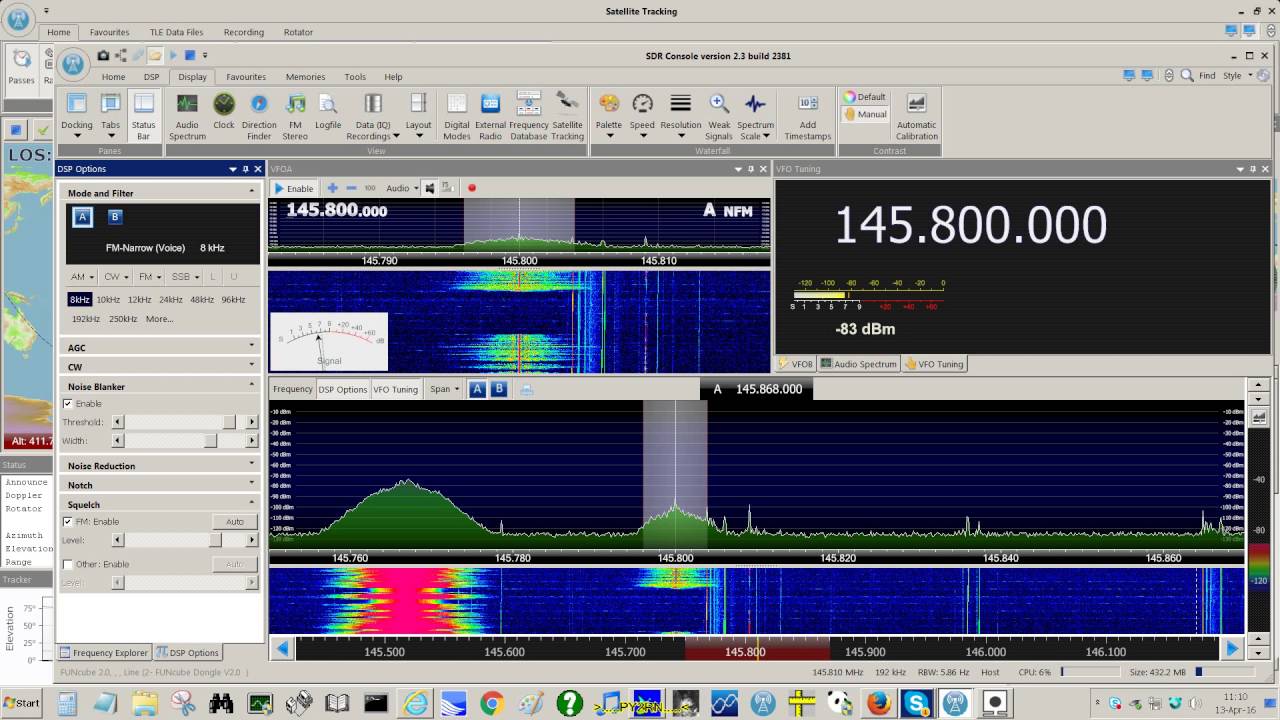Viewport: 1280px width, 720px height.
Task: Select VFO B in Mode and Filter
Action: (x=115, y=217)
